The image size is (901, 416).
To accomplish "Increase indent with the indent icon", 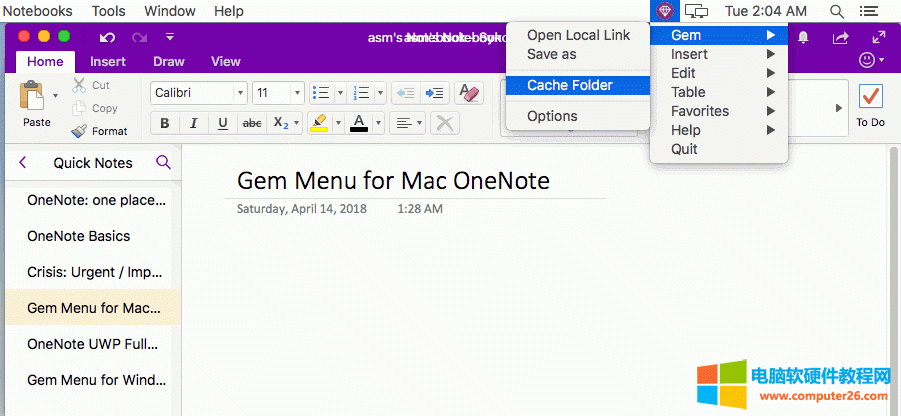I will pyautogui.click(x=434, y=93).
